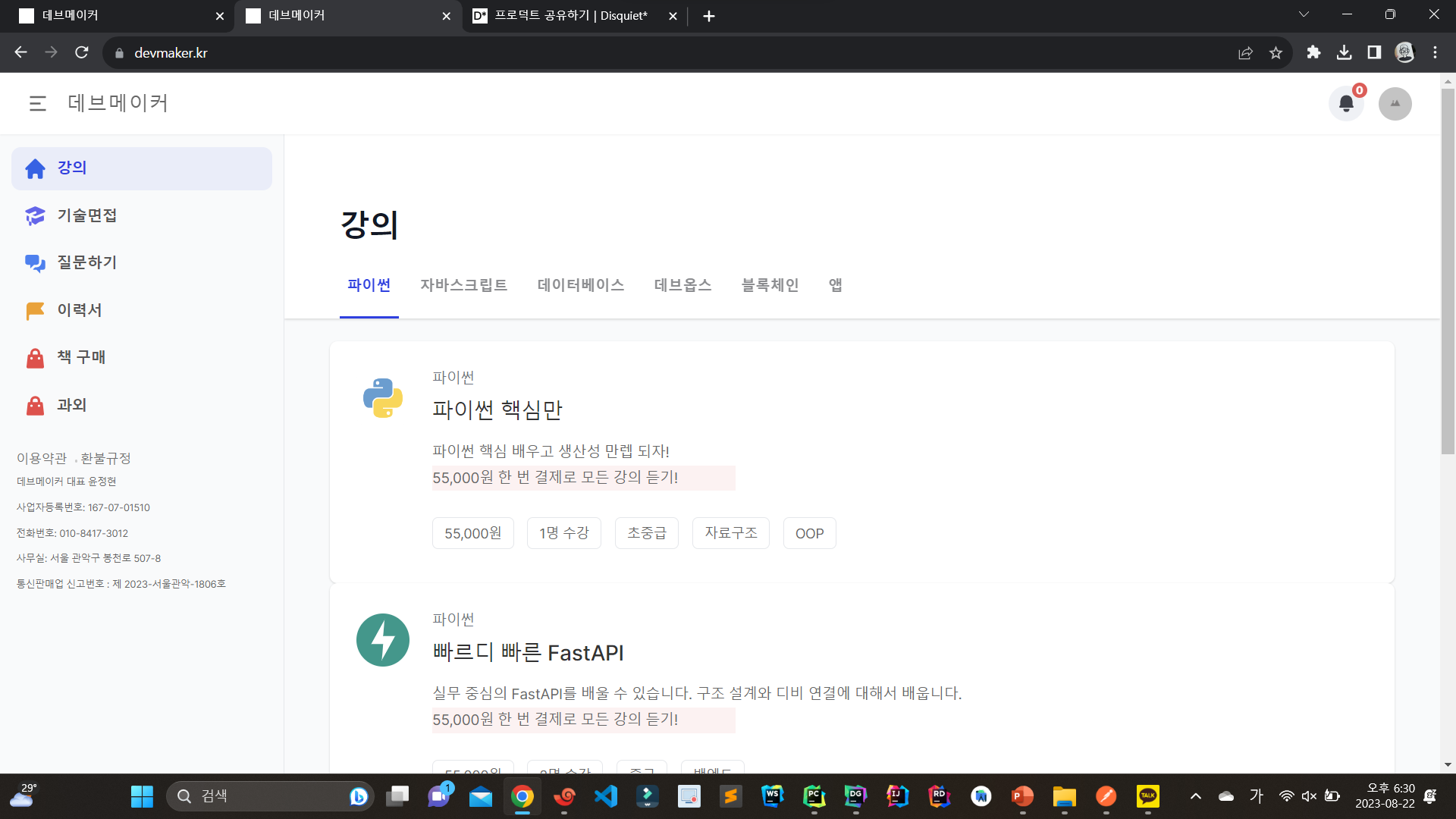Open the Chrome three-dot menu
Image resolution: width=1456 pixels, height=819 pixels.
point(1435,52)
